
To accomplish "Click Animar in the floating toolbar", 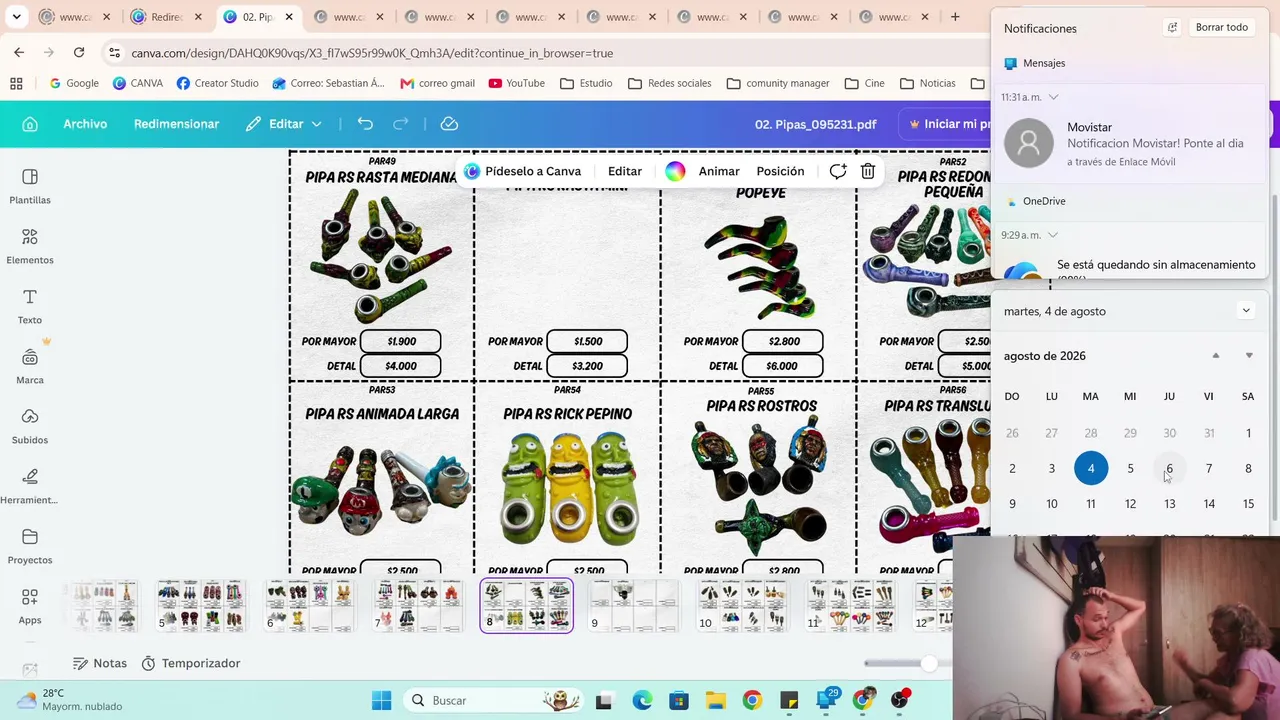I will coord(719,171).
